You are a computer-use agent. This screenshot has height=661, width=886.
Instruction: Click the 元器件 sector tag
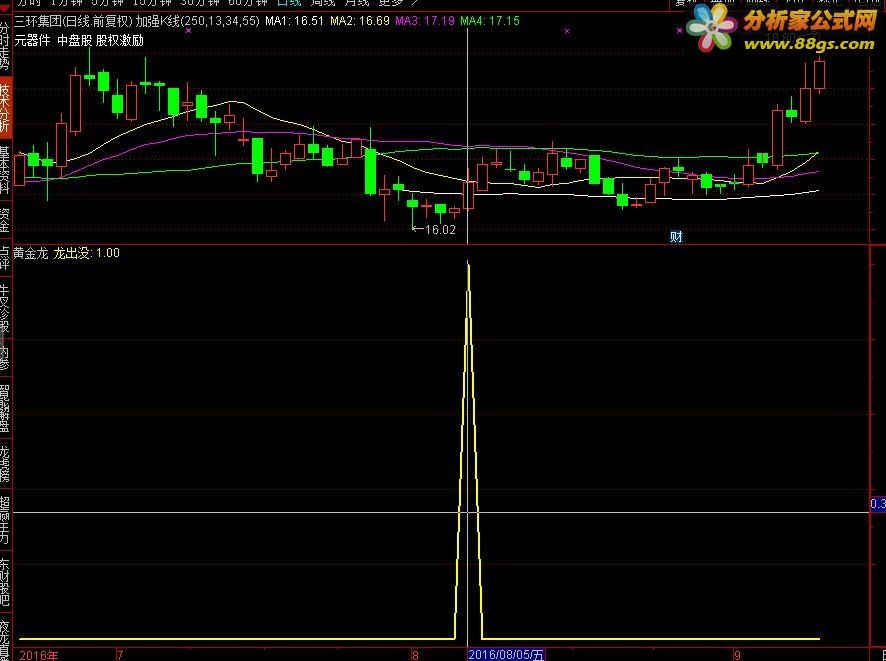click(x=32, y=41)
